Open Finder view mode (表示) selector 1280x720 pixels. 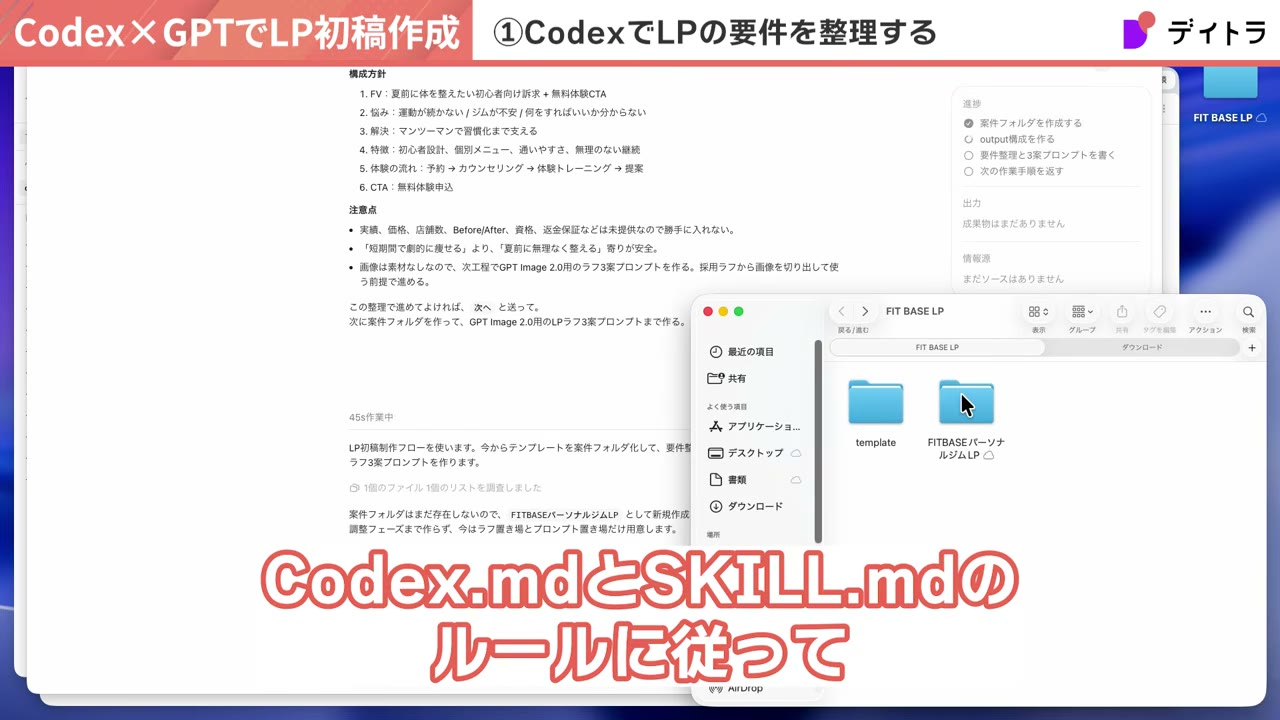pos(1039,312)
